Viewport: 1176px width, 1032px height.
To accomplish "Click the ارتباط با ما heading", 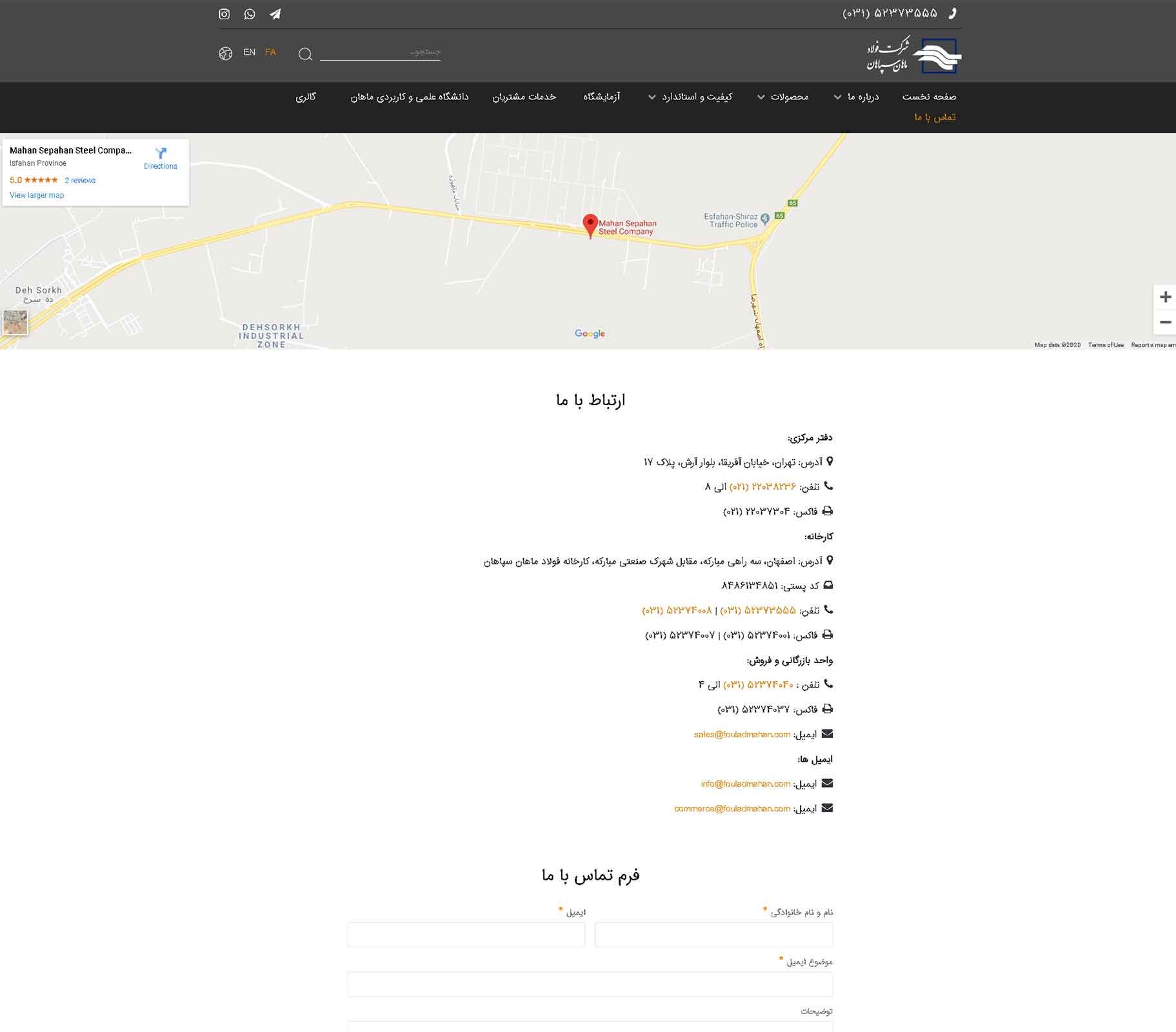I will pyautogui.click(x=590, y=401).
